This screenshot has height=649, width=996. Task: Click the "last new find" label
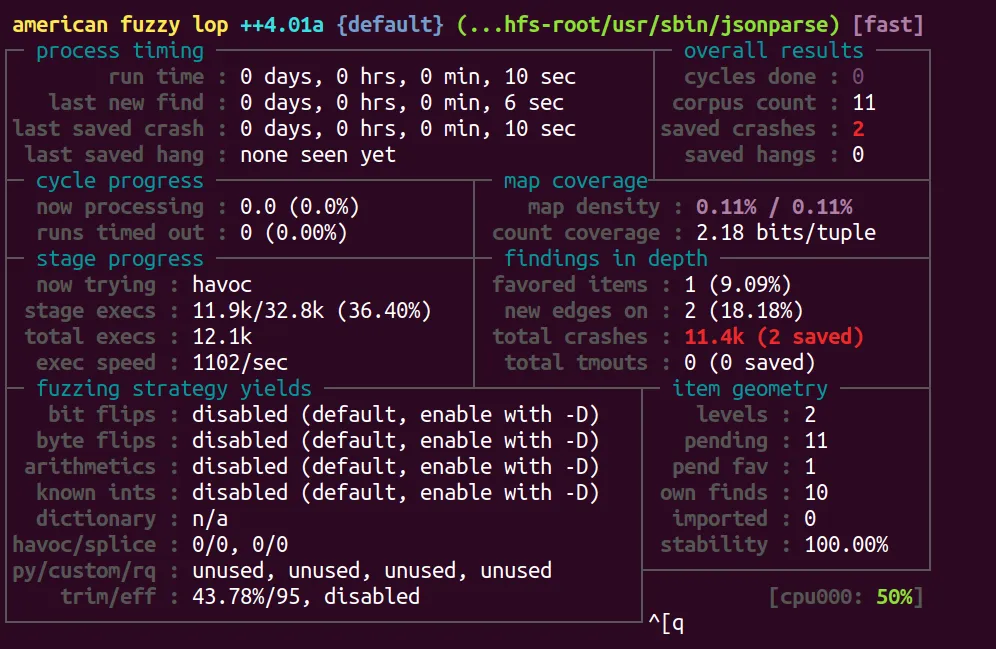tap(126, 103)
